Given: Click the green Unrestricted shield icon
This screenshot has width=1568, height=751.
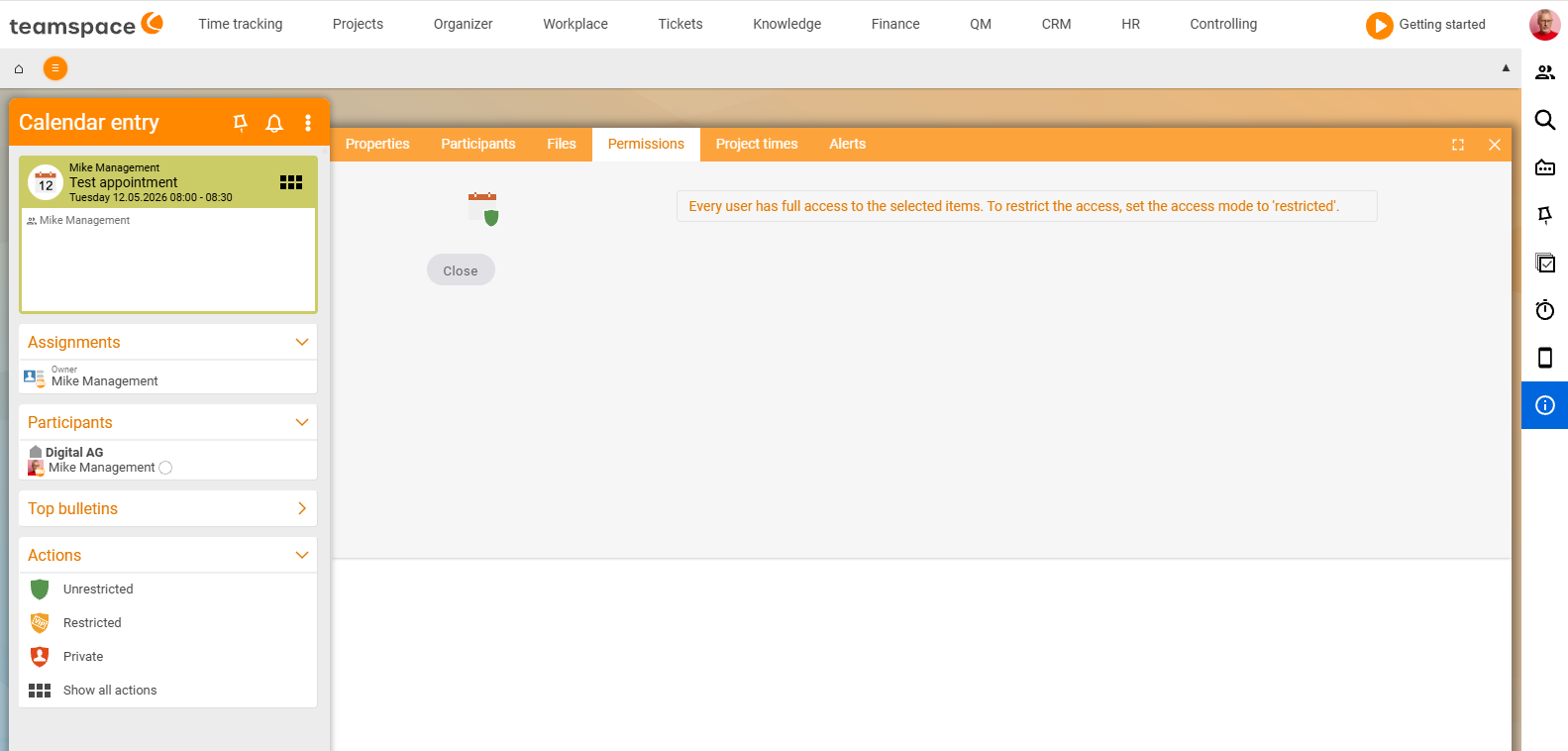Looking at the screenshot, I should 40,590.
